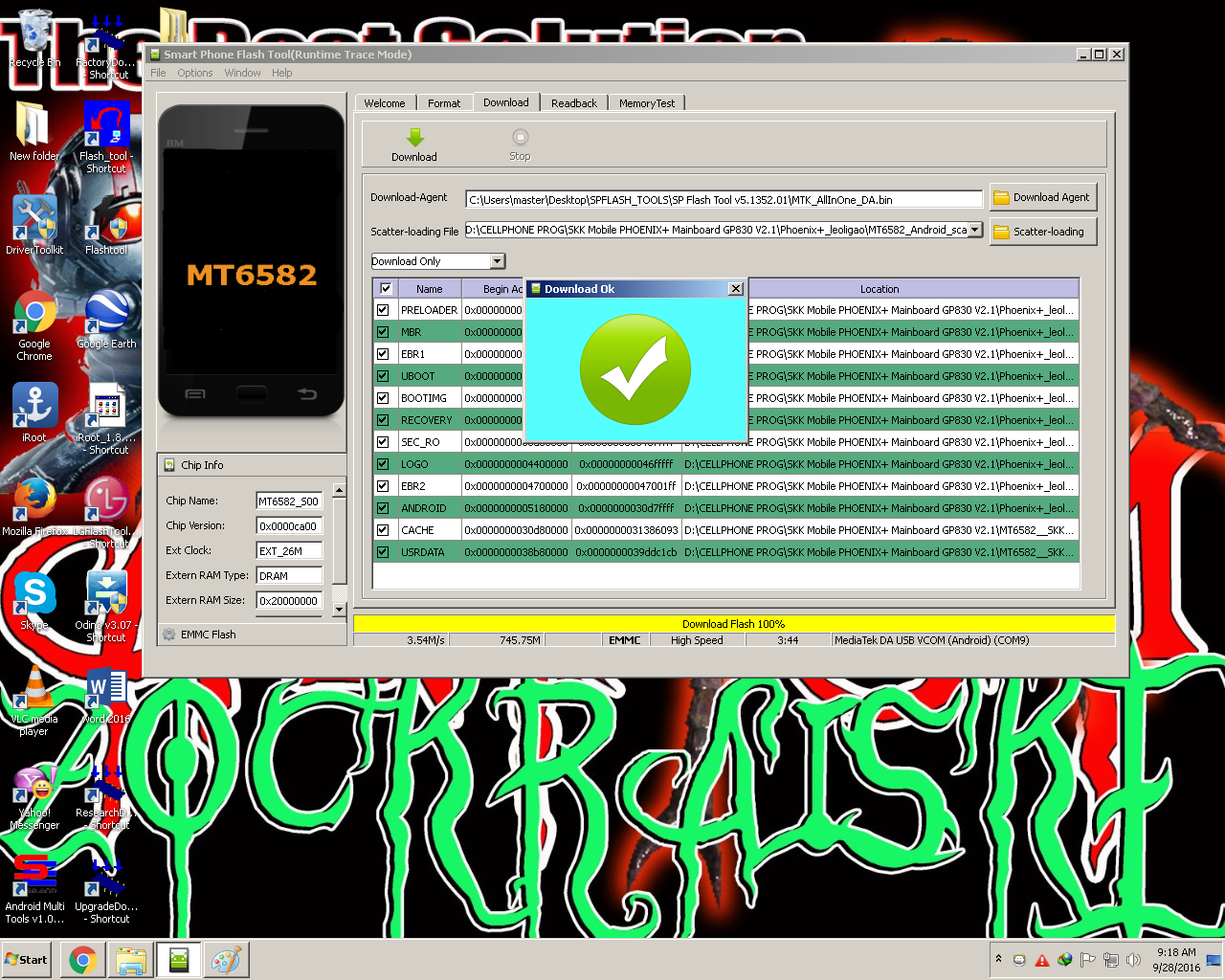
Task: Expand the Scatter-loading File path dropdown
Action: pos(974,230)
